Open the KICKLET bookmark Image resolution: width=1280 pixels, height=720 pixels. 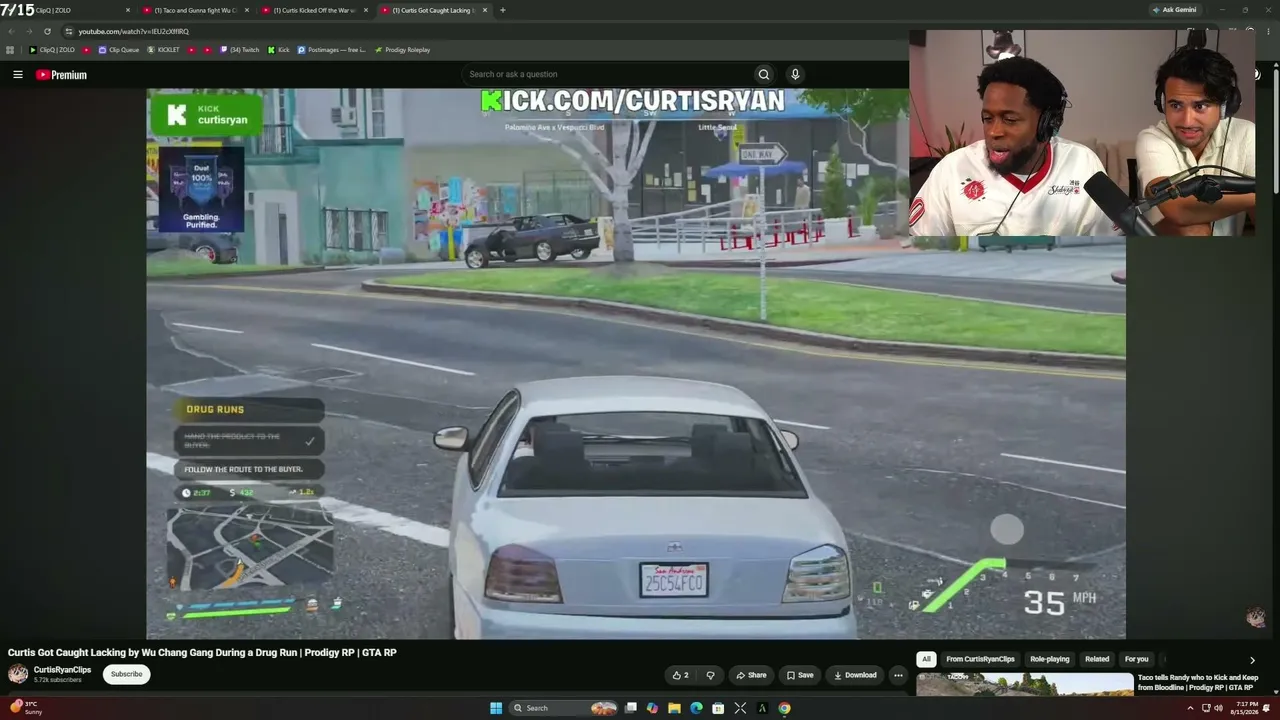click(x=163, y=50)
